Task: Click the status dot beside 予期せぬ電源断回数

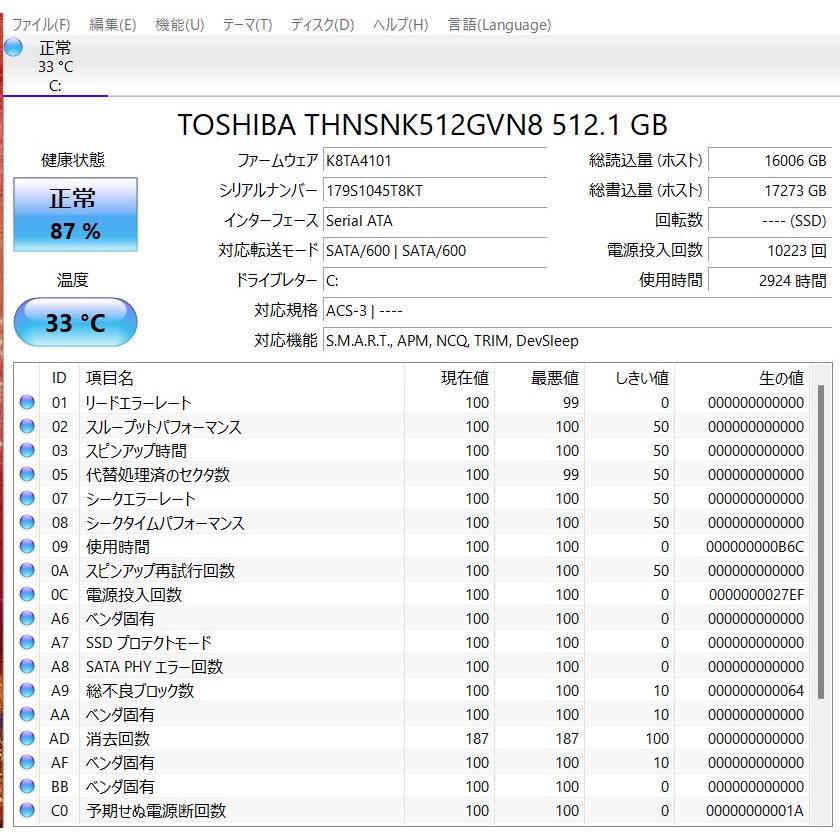Action: 28,810
